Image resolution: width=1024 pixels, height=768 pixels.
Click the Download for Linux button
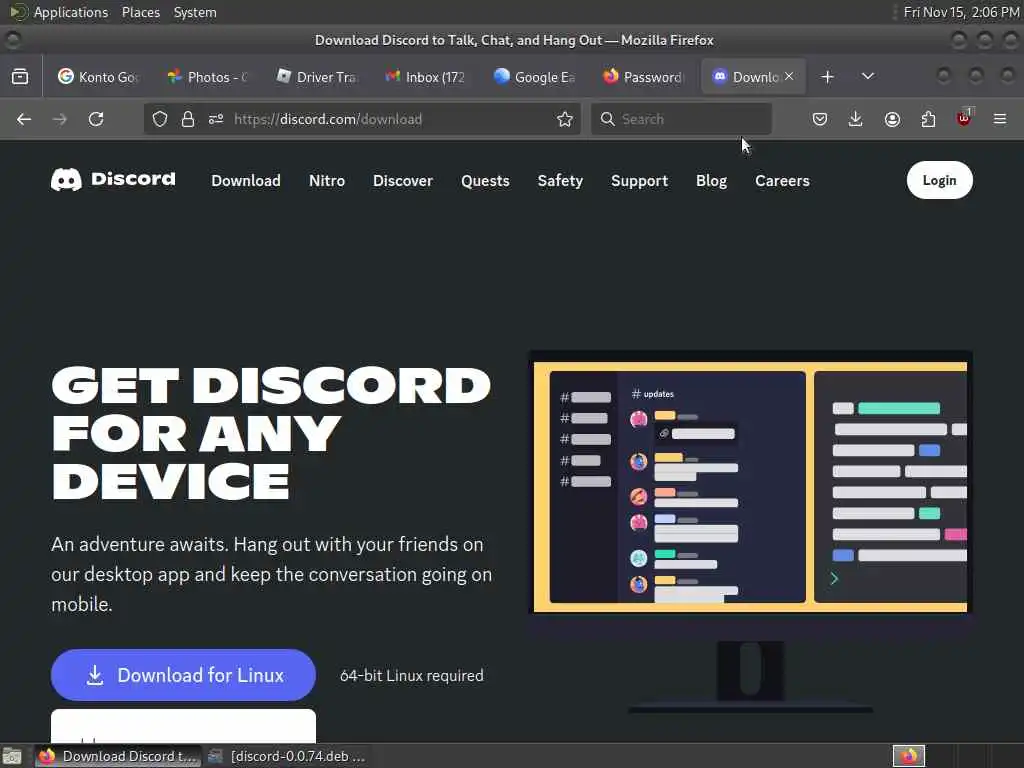184,675
